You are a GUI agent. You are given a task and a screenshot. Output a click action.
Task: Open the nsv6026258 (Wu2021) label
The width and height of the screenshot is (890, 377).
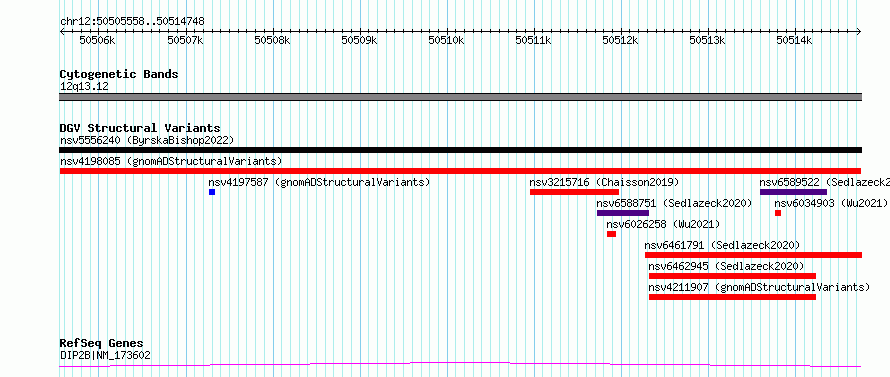coord(663,224)
